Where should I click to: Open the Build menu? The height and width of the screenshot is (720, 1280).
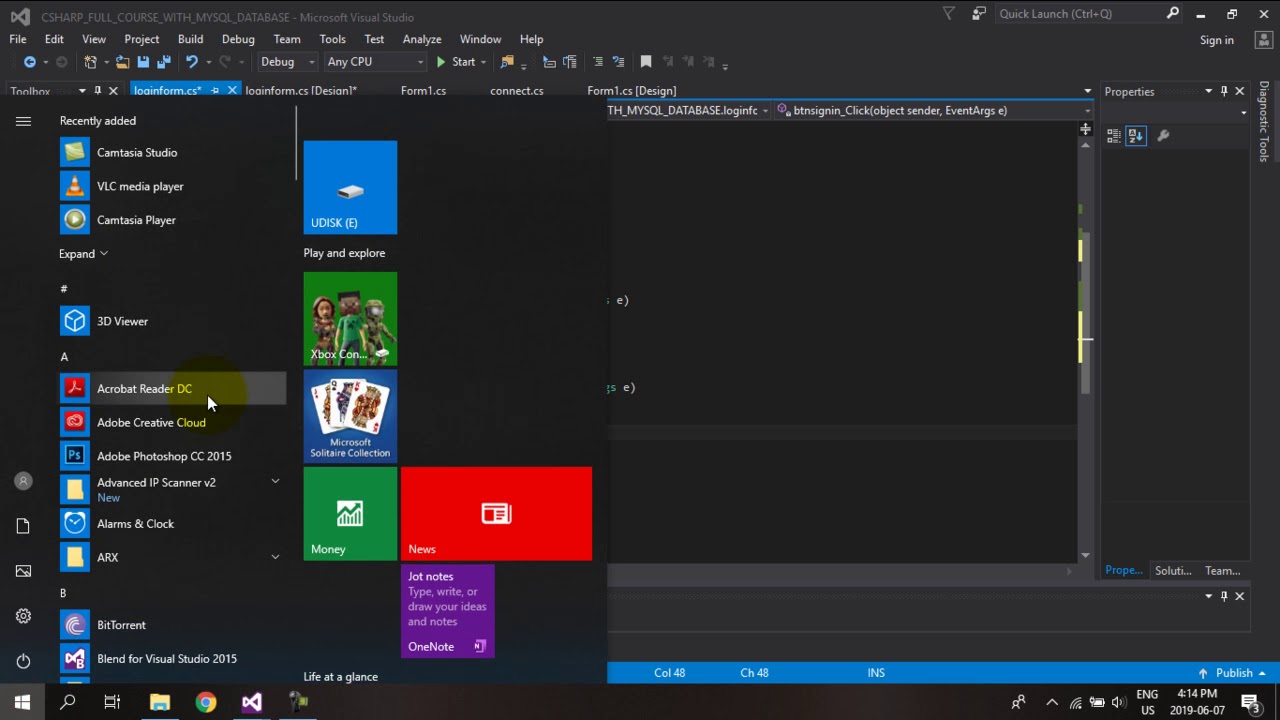tap(190, 39)
